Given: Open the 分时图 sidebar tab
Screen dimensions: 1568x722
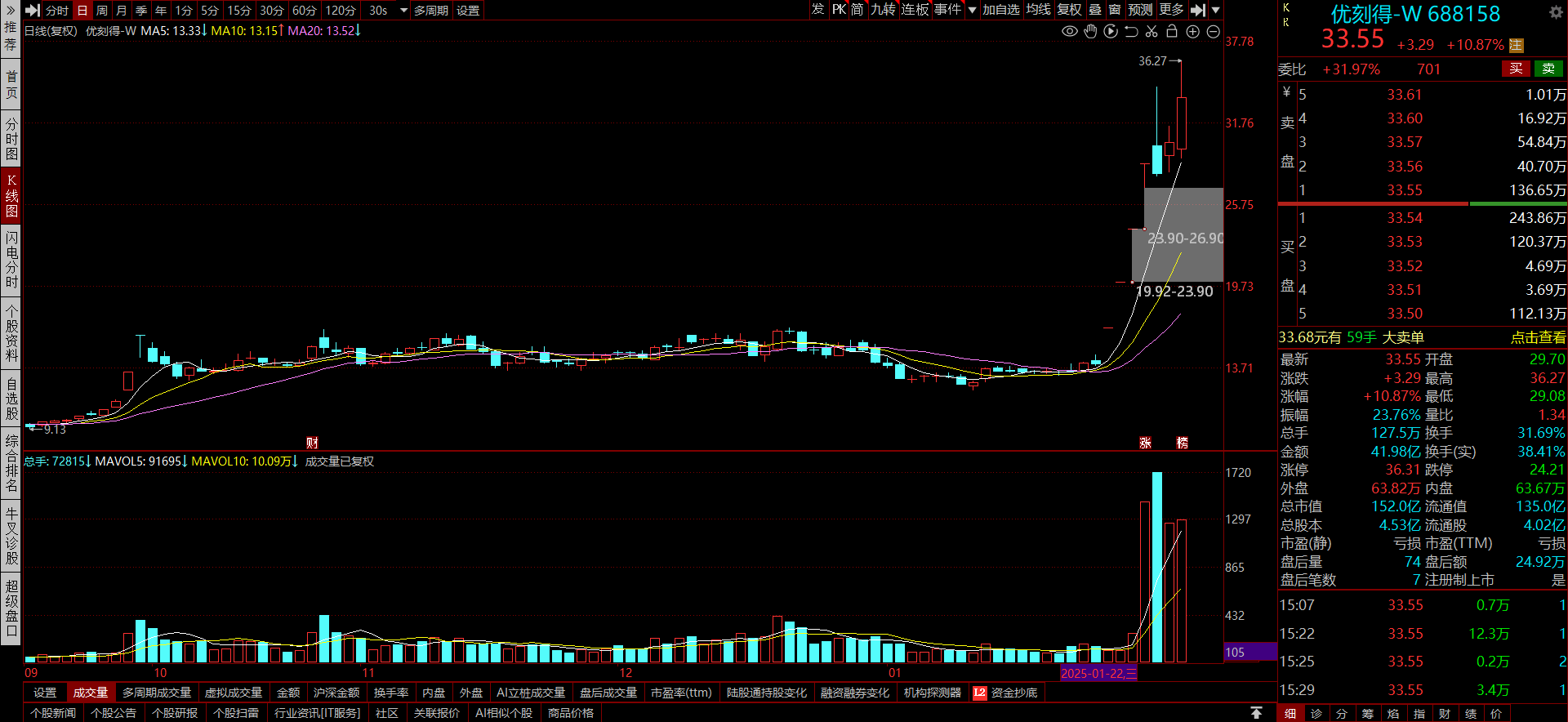Looking at the screenshot, I should (11, 139).
